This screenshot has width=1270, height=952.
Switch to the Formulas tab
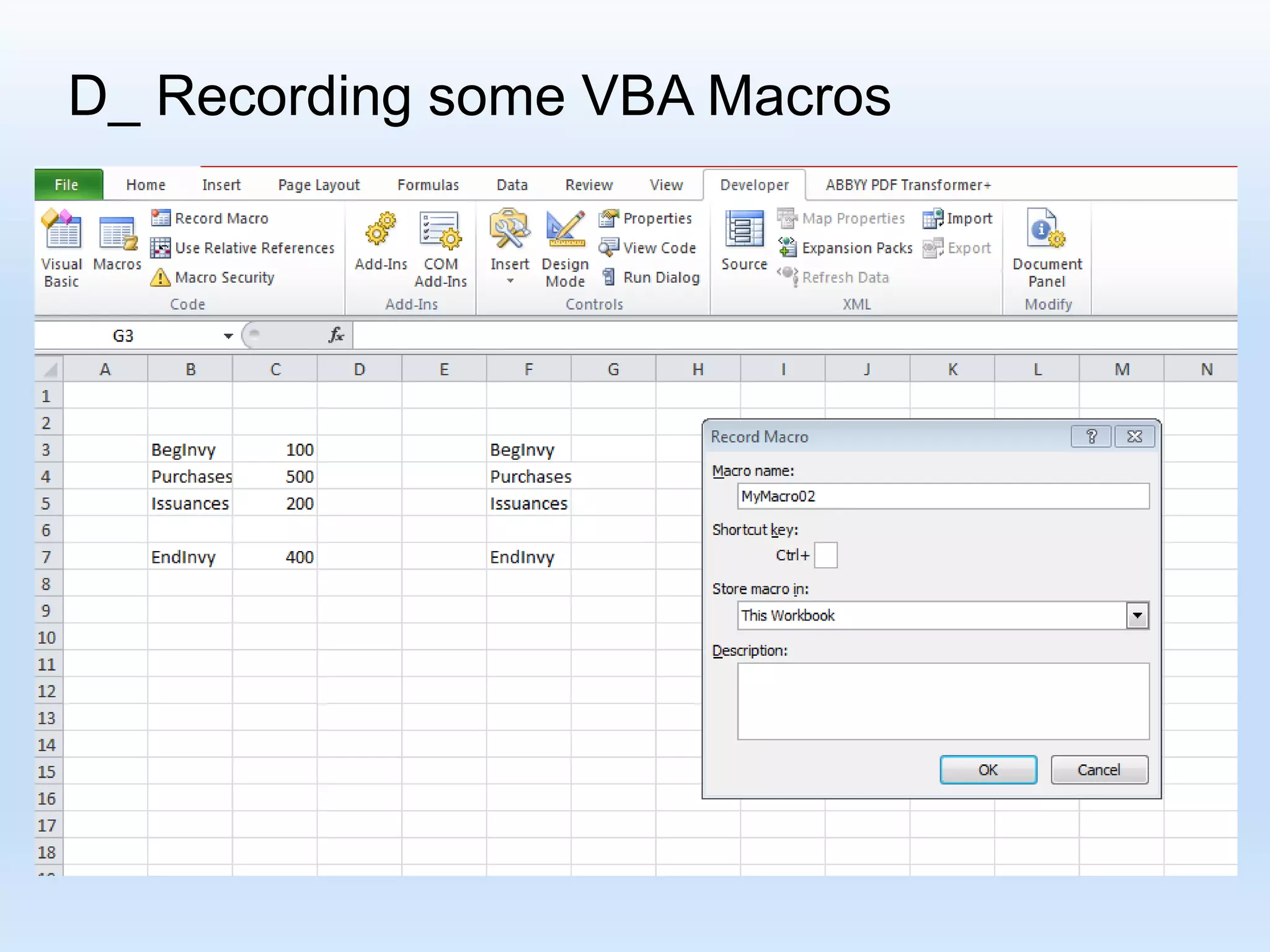coord(428,185)
